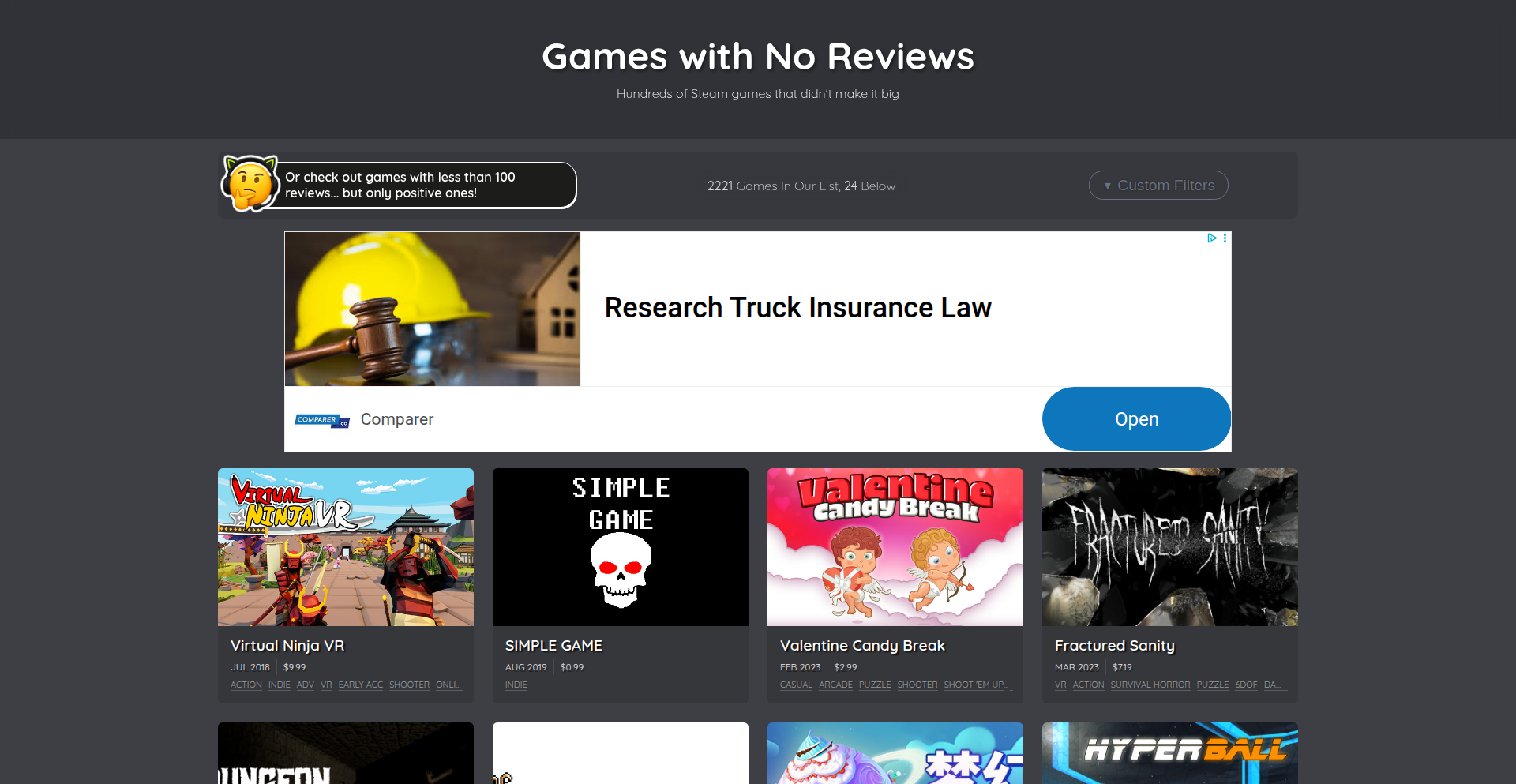Open the SIMPLE GAME skull thumbnail
The image size is (1516, 784).
[x=621, y=547]
